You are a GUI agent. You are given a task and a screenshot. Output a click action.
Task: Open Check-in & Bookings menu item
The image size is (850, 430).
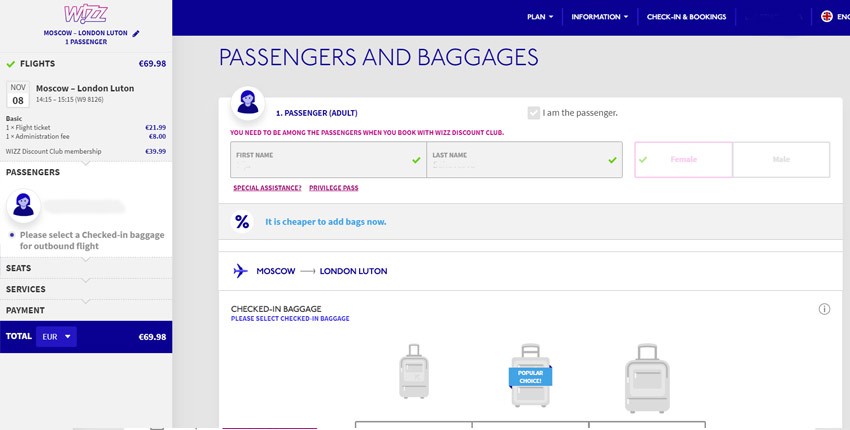(686, 17)
